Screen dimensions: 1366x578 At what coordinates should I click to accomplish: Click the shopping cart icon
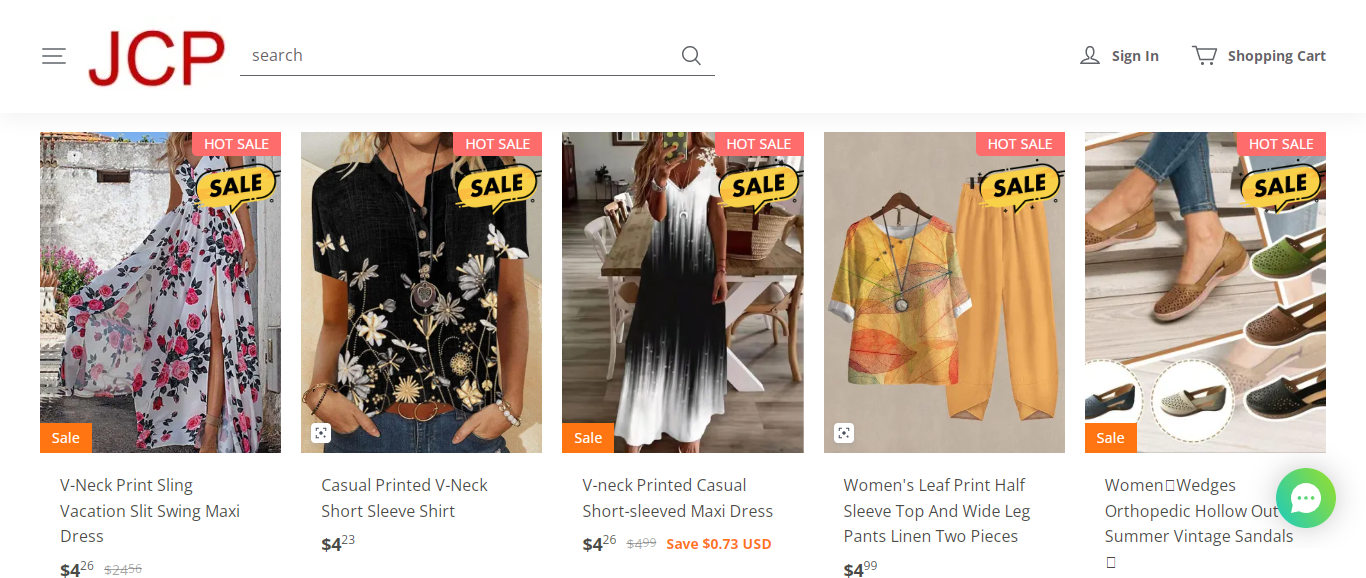tap(1204, 56)
